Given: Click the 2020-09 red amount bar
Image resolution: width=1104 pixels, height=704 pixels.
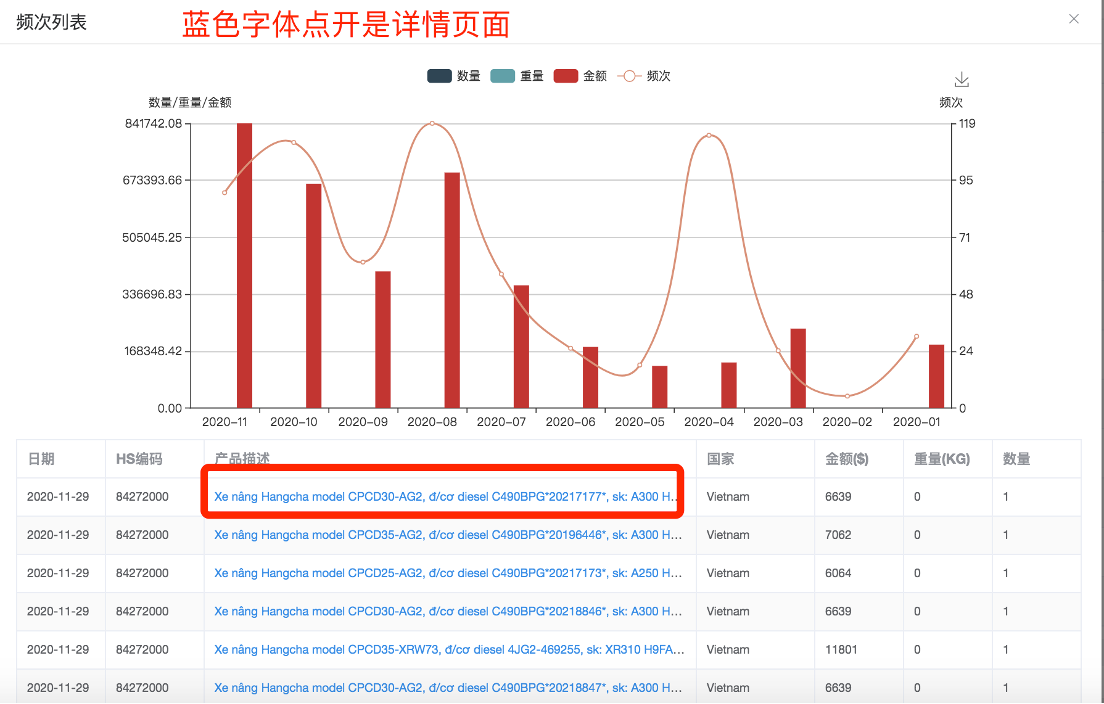Looking at the screenshot, I should coord(383,339).
